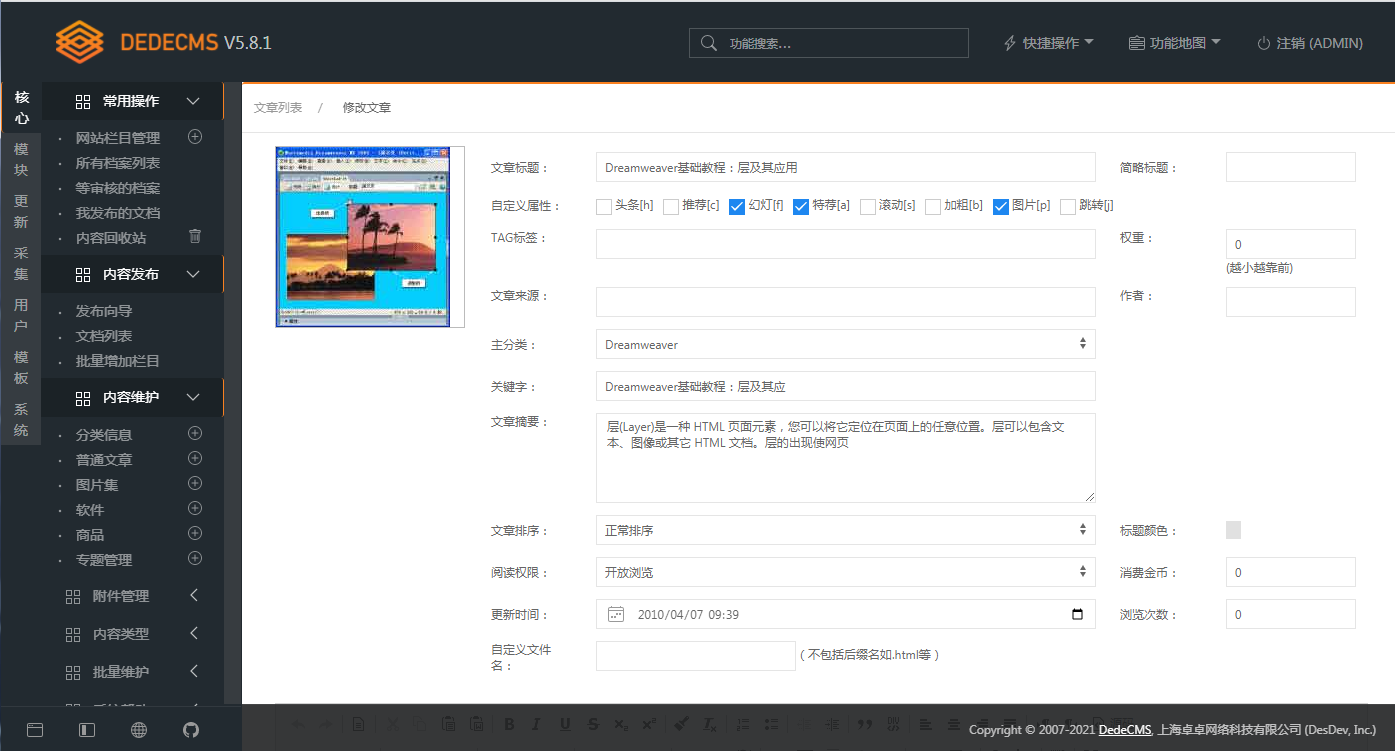Image resolution: width=1395 pixels, height=751 pixels.
Task: Click the DedeCMS logo in top bar
Action: pos(80,42)
